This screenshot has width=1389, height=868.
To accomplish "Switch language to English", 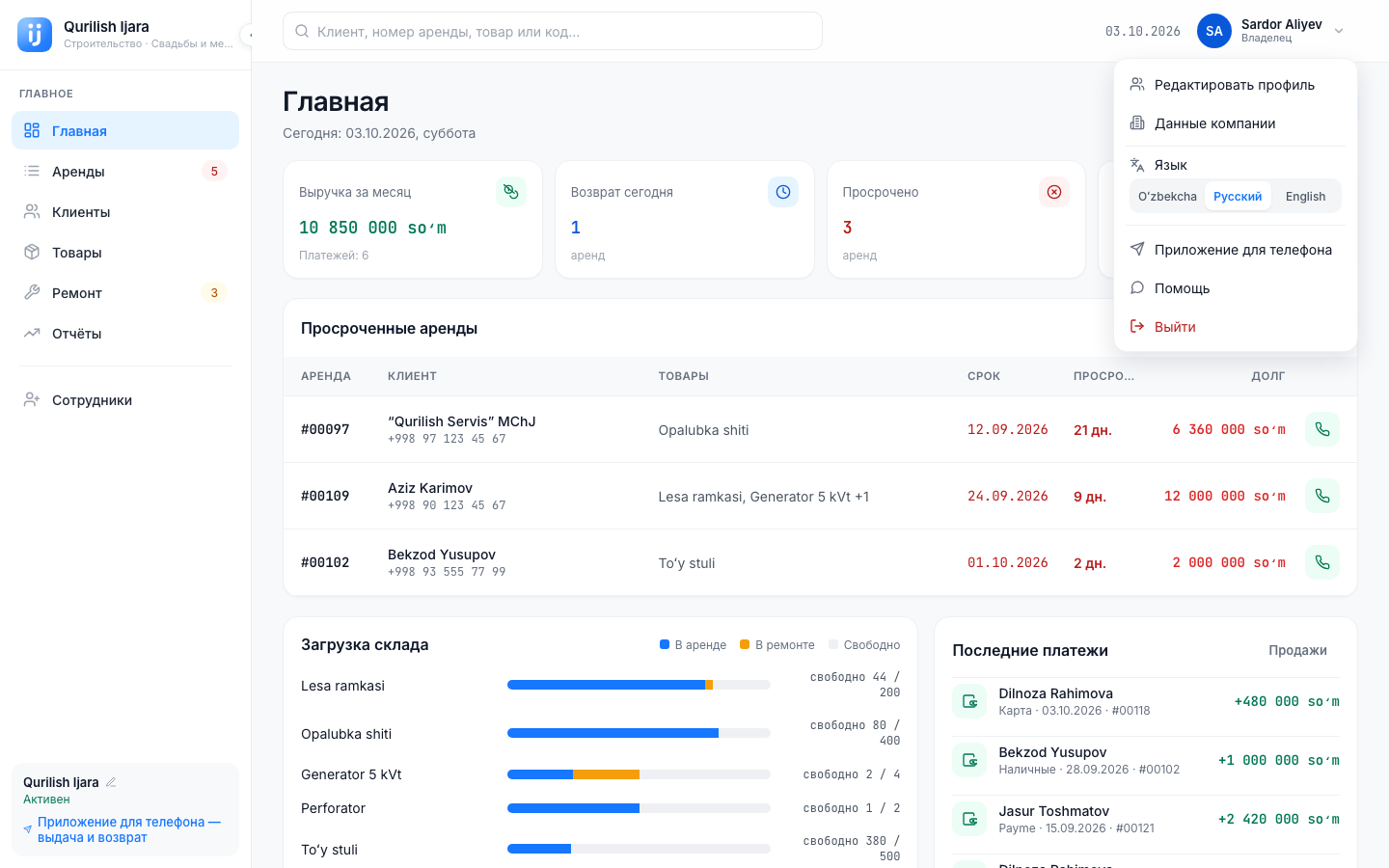I will coord(1305,196).
